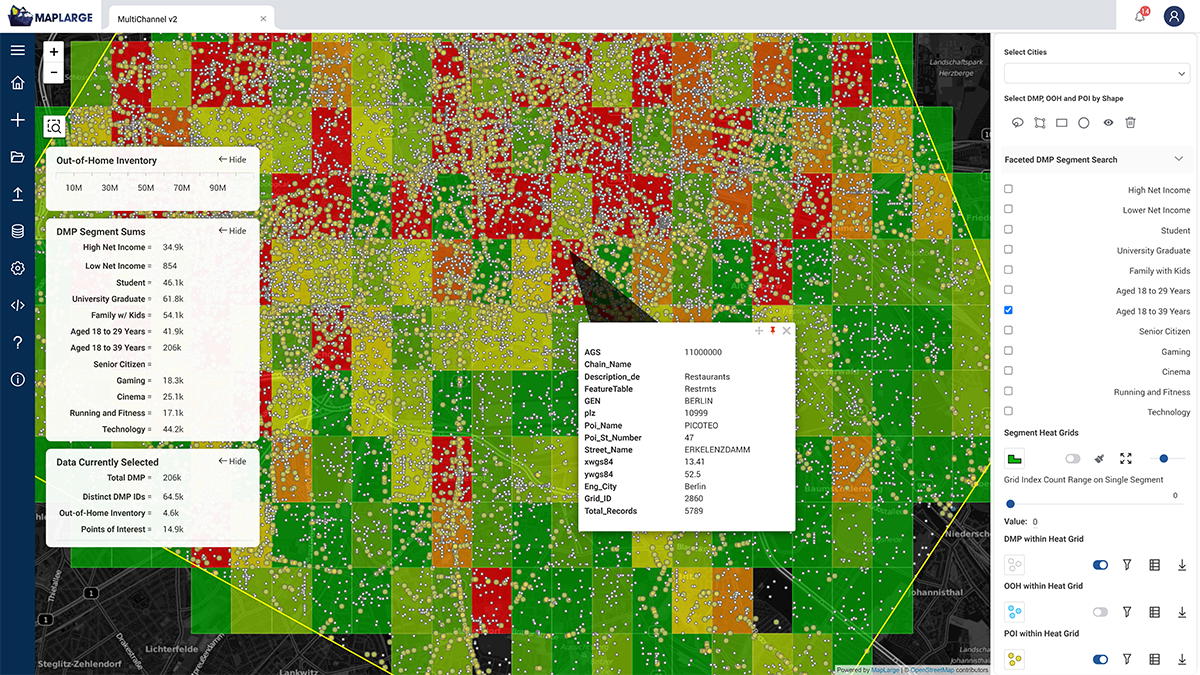1200x675 pixels.
Task: Open the database icon in left sidebar
Action: pos(17,231)
